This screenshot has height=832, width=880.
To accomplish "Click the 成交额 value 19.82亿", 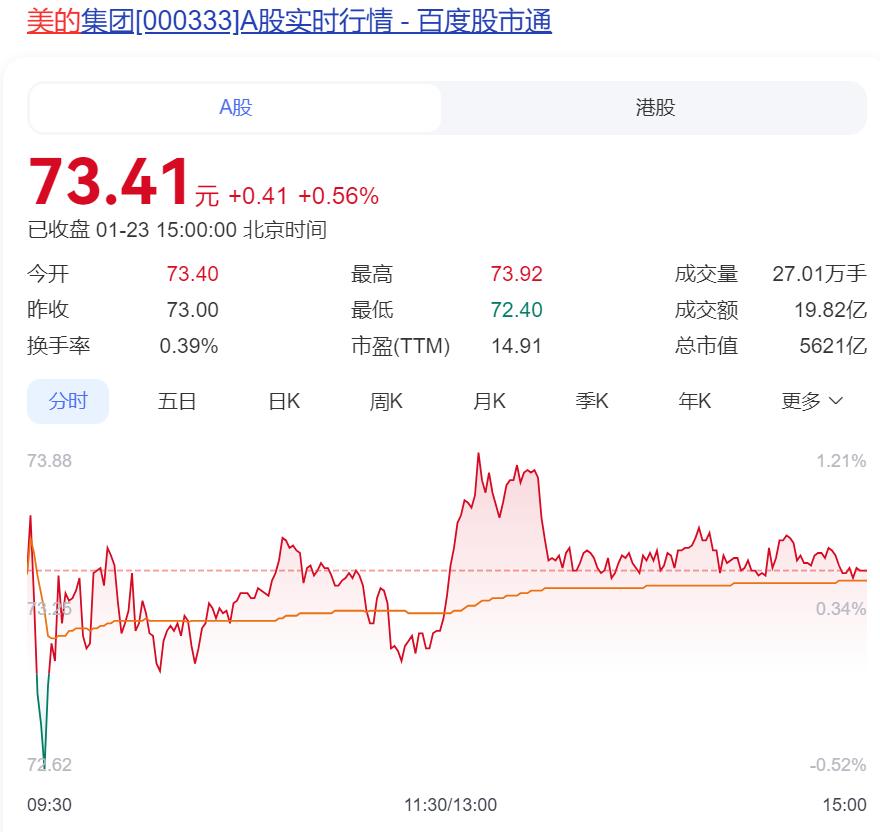I will point(831,310).
